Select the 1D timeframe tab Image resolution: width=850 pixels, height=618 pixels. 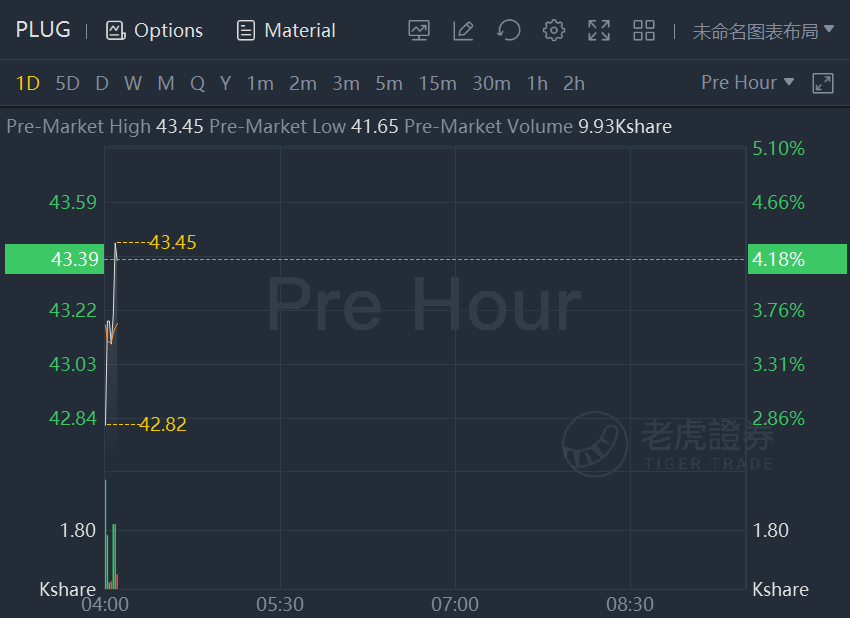(x=28, y=83)
